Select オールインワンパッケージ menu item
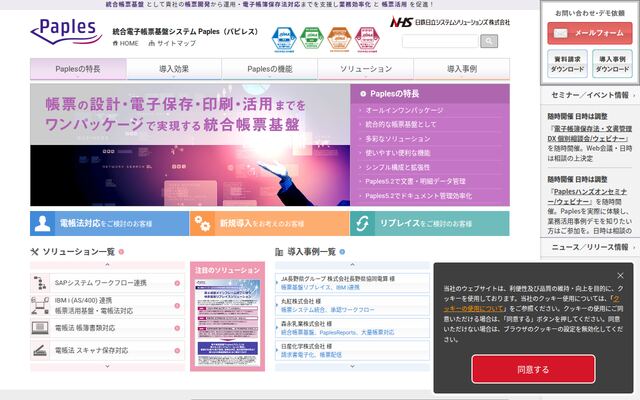The width and height of the screenshot is (640, 400). tap(404, 110)
